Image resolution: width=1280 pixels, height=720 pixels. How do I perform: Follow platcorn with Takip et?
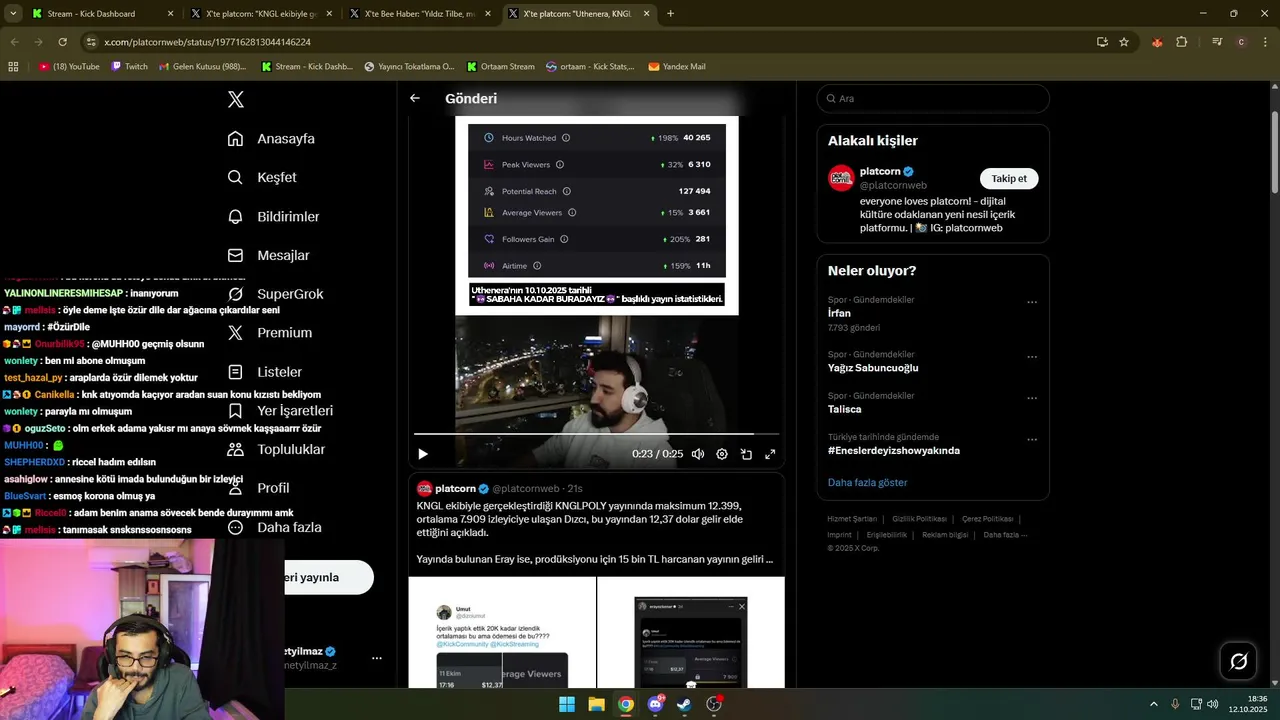pyautogui.click(x=1009, y=178)
